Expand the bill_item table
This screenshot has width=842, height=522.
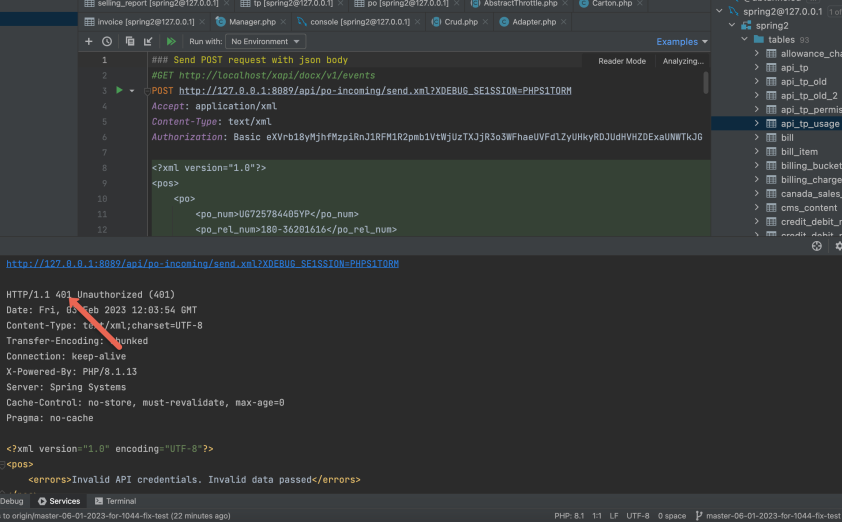756,151
